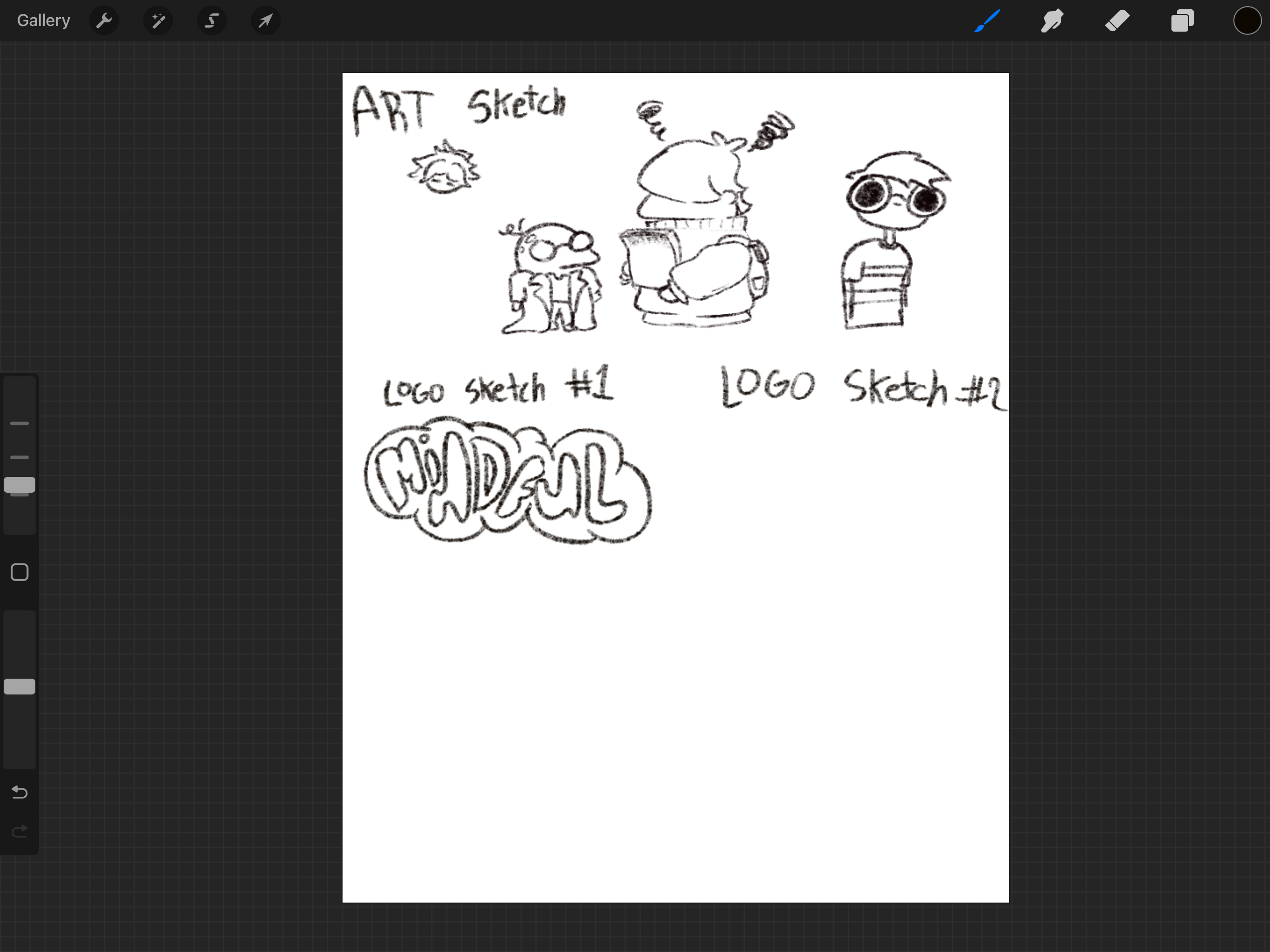1270x952 pixels.
Task: Return to the Gallery
Action: tap(43, 20)
